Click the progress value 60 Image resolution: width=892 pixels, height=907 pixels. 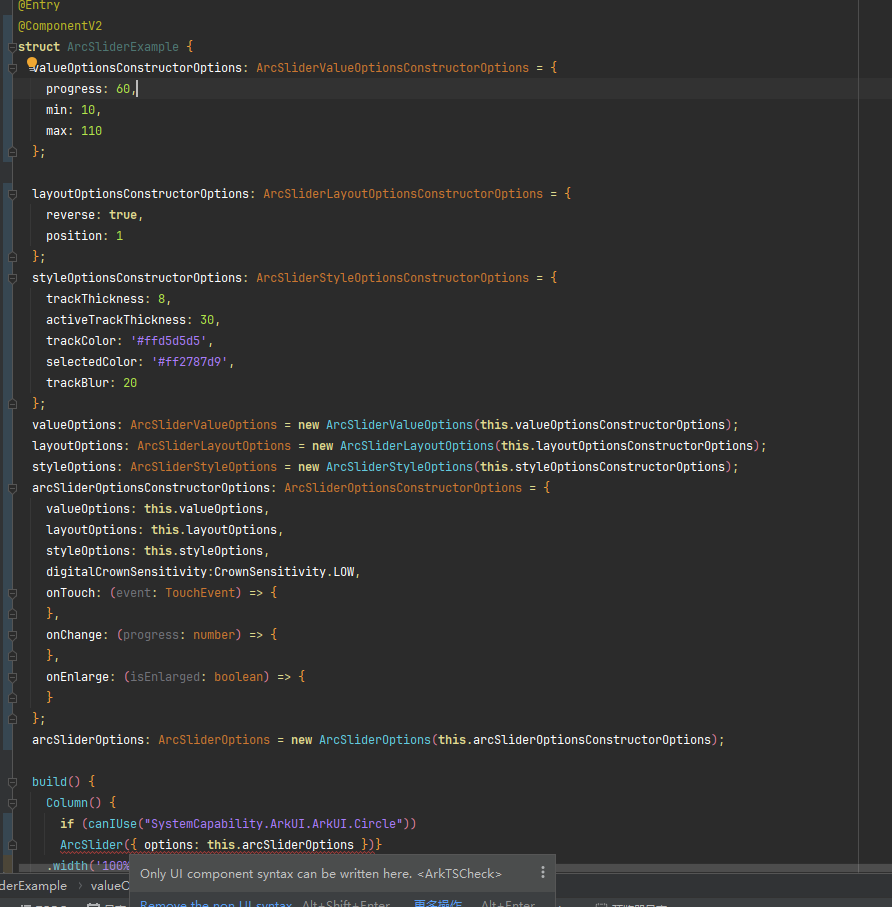coord(123,89)
